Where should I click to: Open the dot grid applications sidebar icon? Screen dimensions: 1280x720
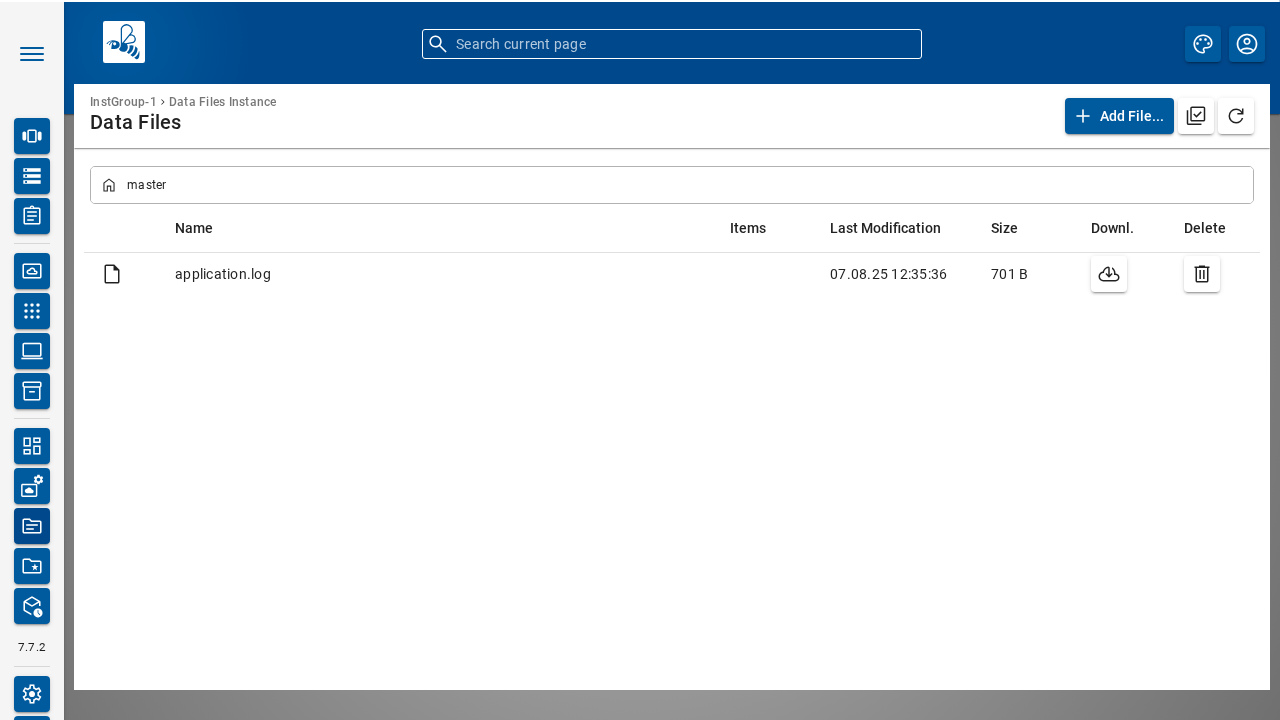[32, 311]
